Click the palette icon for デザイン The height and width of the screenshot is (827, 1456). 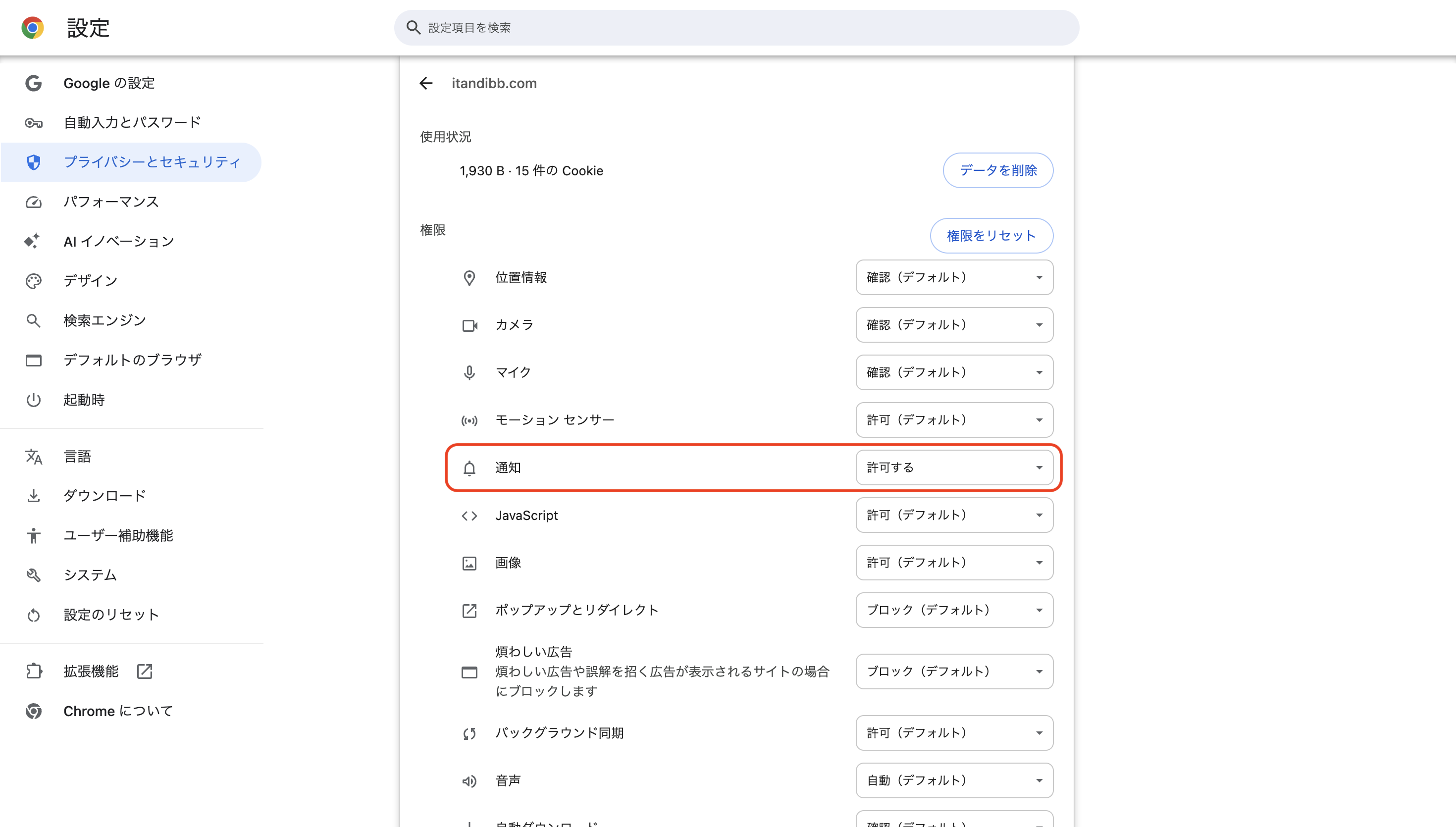click(x=34, y=281)
